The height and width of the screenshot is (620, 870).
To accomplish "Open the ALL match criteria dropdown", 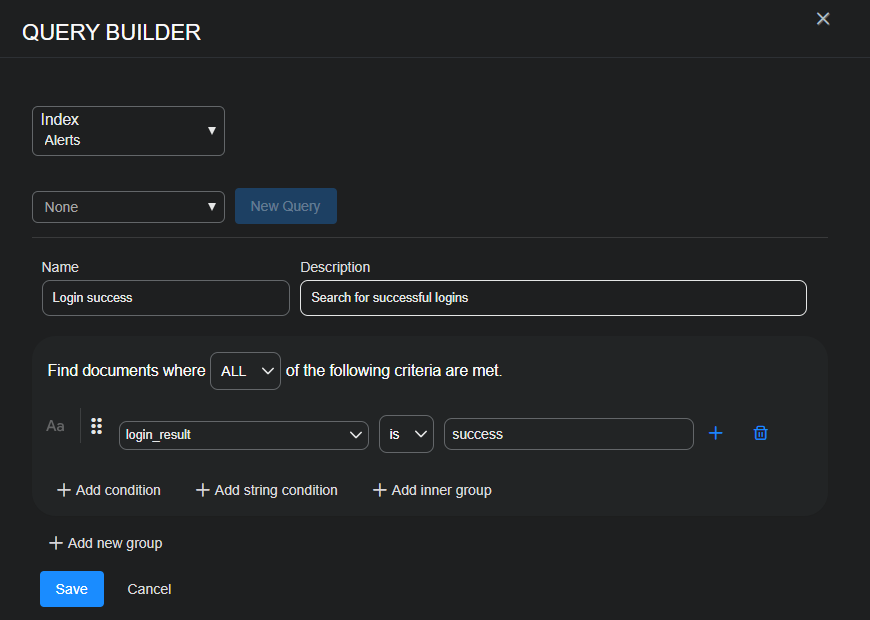I will click(244, 370).
